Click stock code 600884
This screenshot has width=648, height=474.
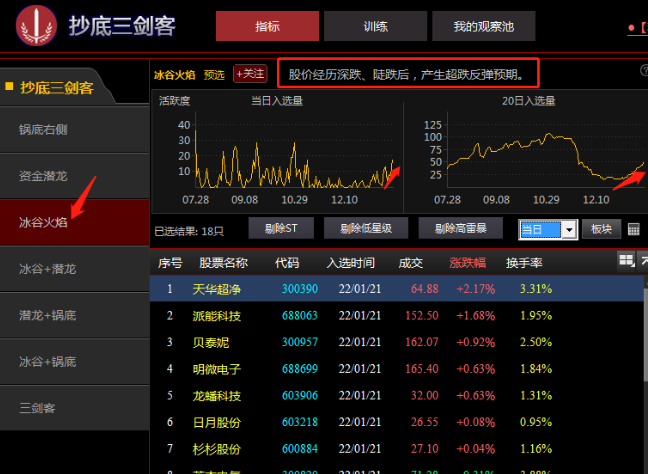click(x=300, y=448)
